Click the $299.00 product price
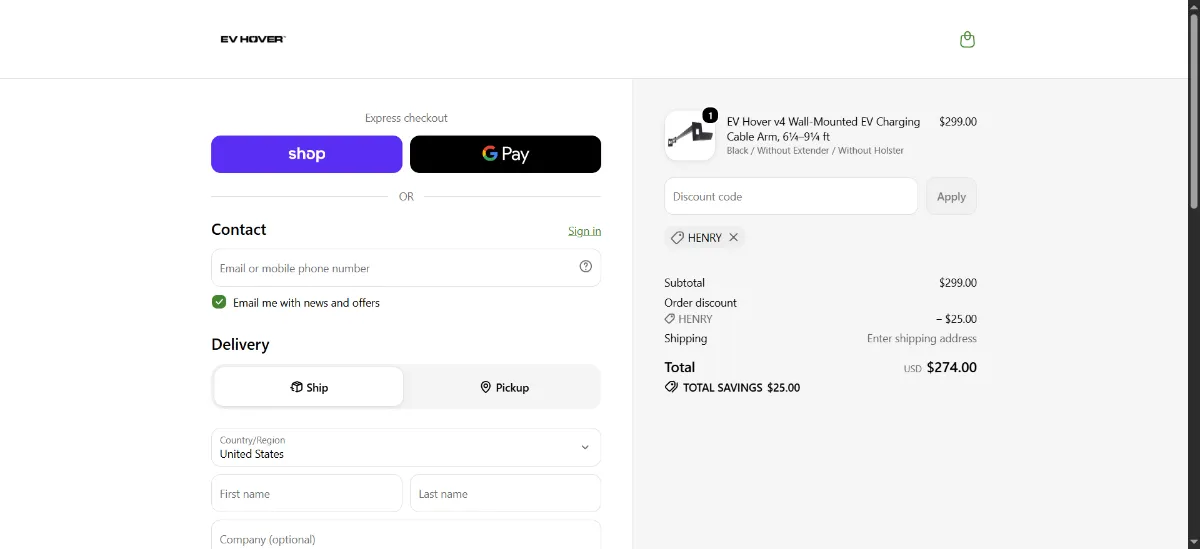Image resolution: width=1200 pixels, height=549 pixels. click(x=958, y=121)
